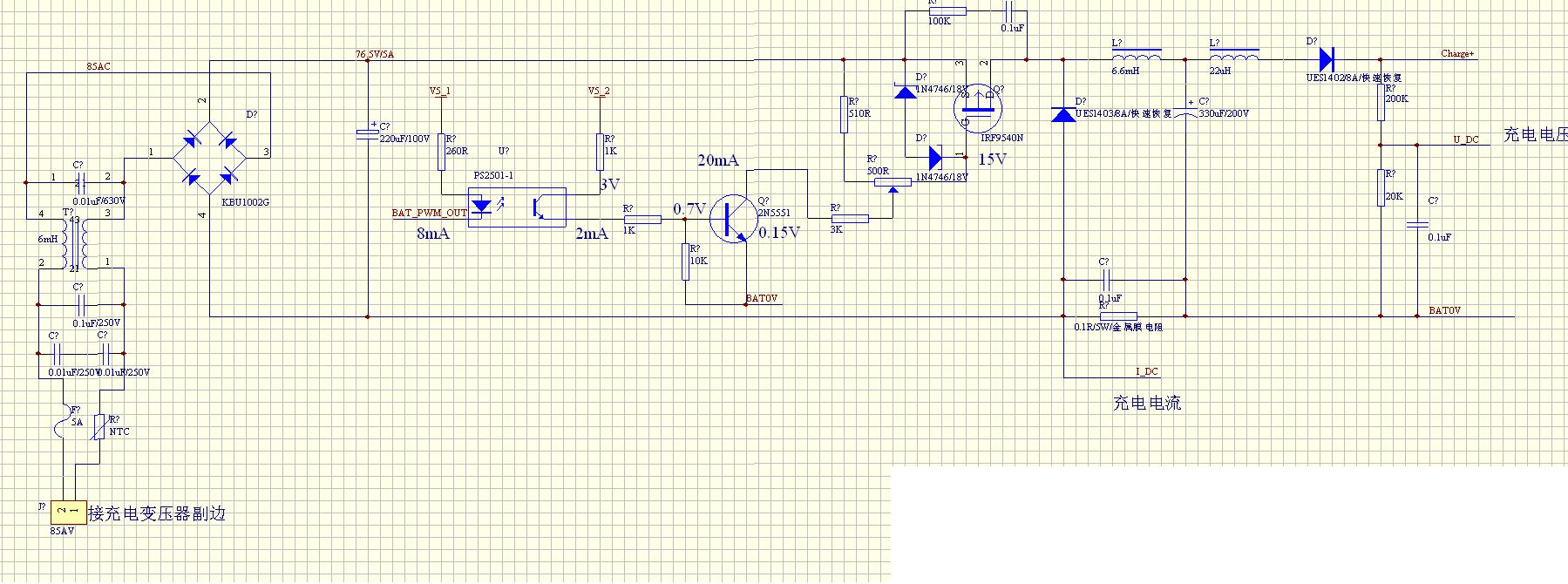Image resolution: width=1568 pixels, height=584 pixels.
Task: Click the I_DC net label
Action: pyautogui.click(x=1147, y=371)
